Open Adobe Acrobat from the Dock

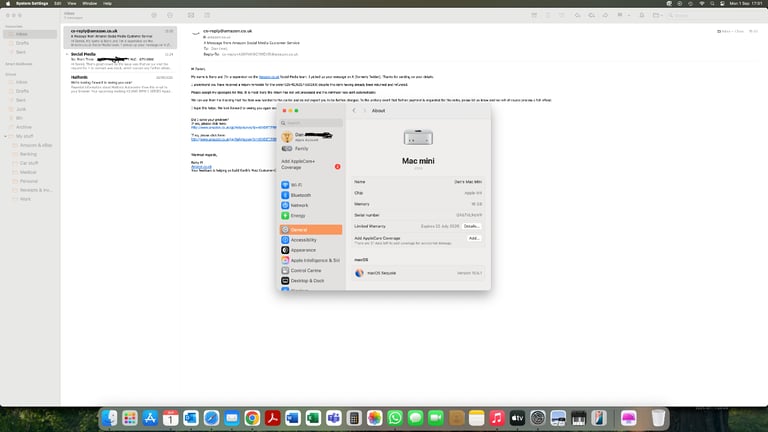pyautogui.click(x=272, y=418)
